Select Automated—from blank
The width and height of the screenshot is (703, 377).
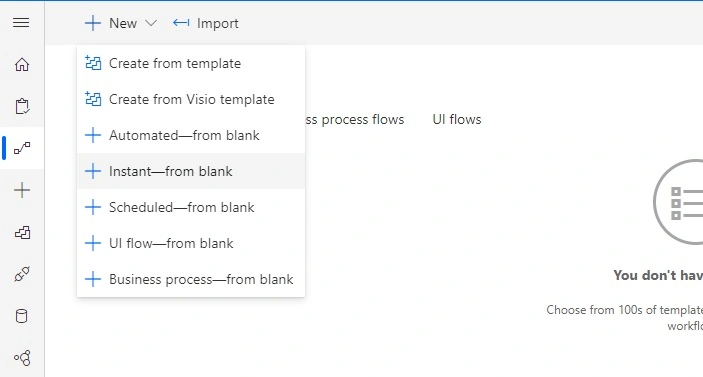(191, 135)
